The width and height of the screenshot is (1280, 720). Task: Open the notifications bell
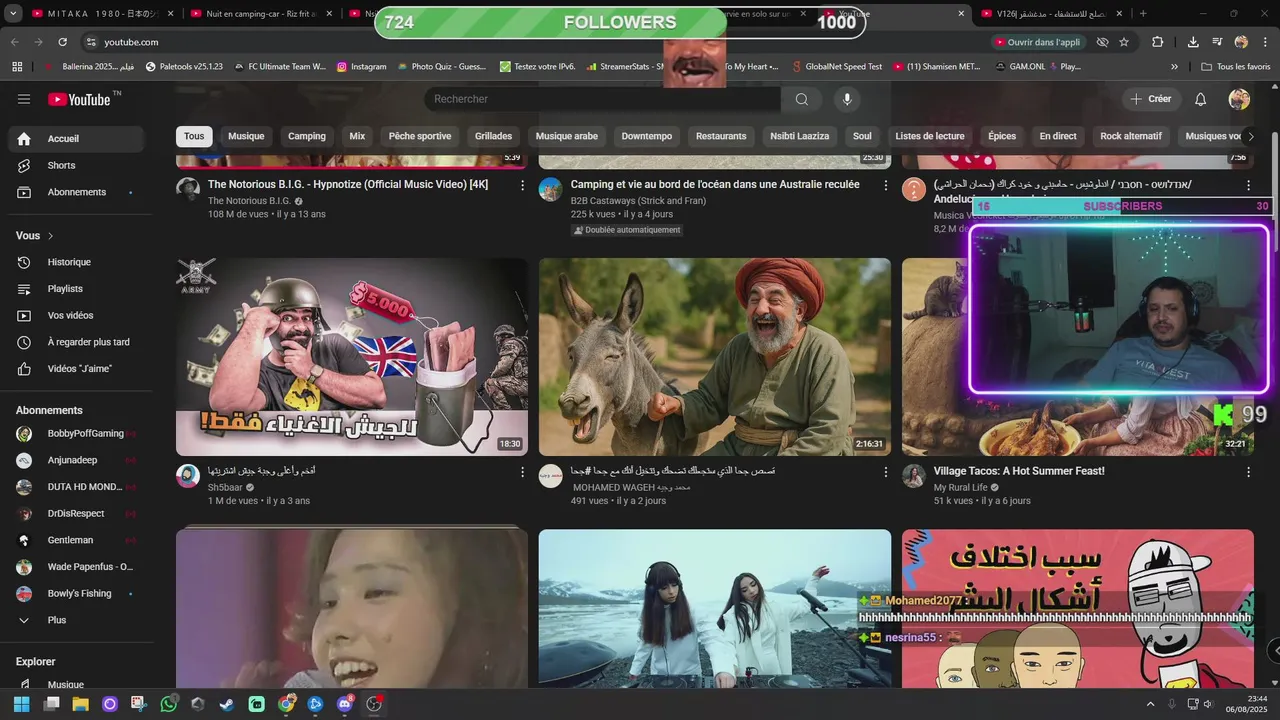click(x=1201, y=99)
